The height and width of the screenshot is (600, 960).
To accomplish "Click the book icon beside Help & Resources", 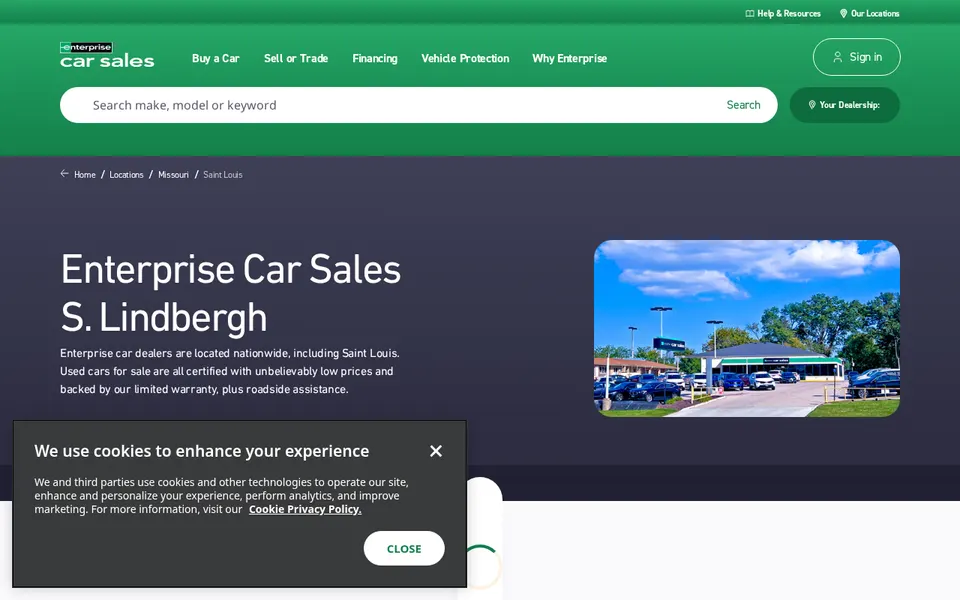I will pyautogui.click(x=749, y=13).
